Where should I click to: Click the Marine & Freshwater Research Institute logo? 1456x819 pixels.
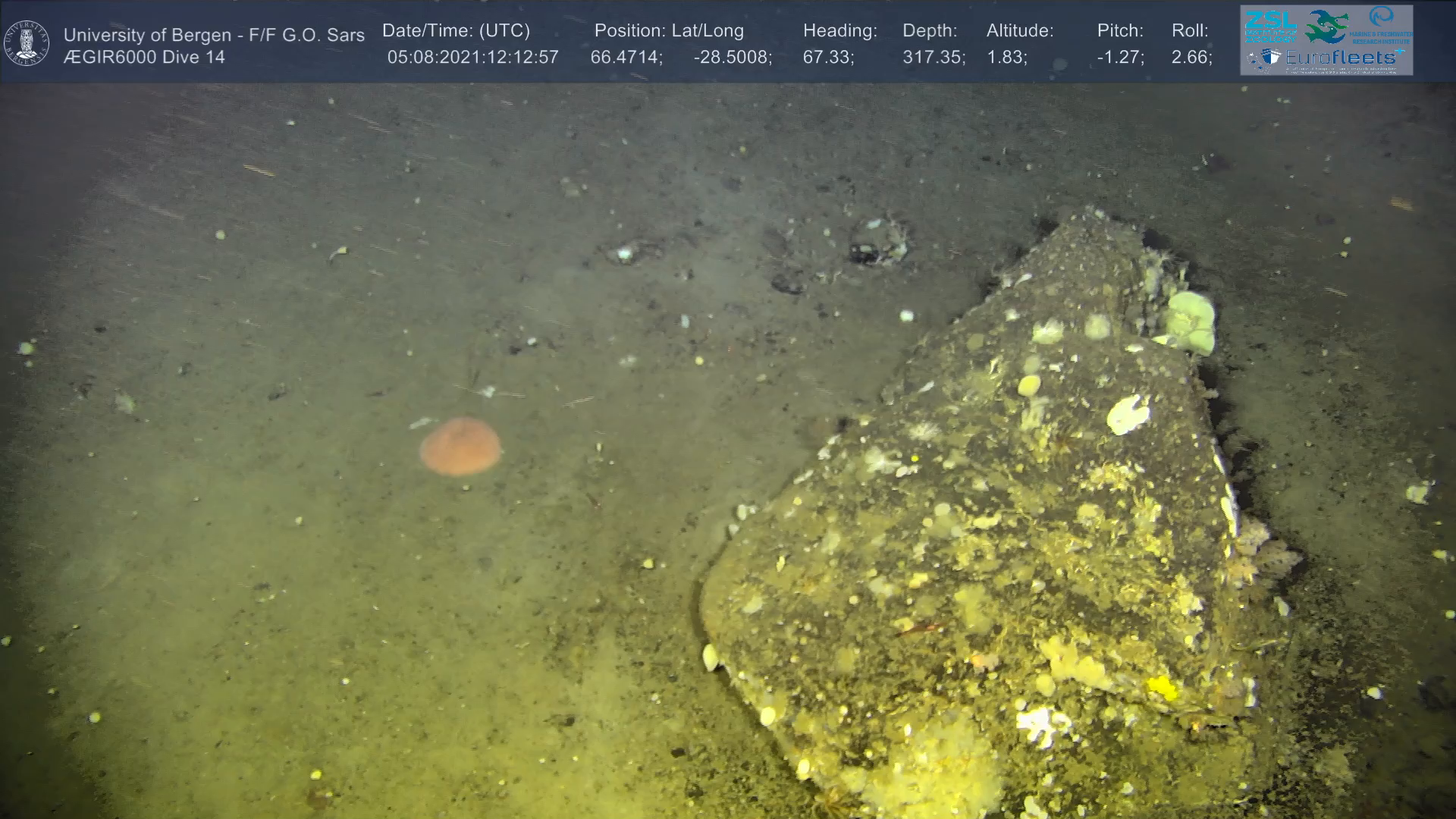point(1382,25)
